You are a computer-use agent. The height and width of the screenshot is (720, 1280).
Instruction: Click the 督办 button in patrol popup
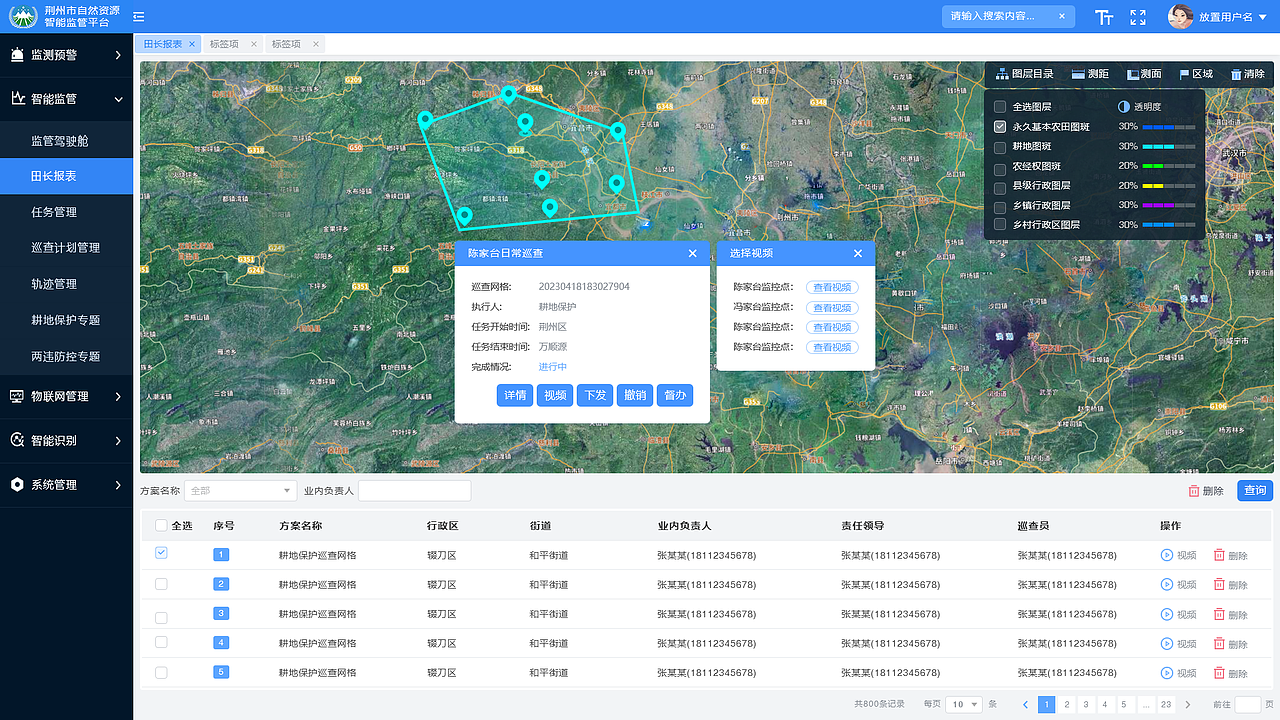pos(675,395)
